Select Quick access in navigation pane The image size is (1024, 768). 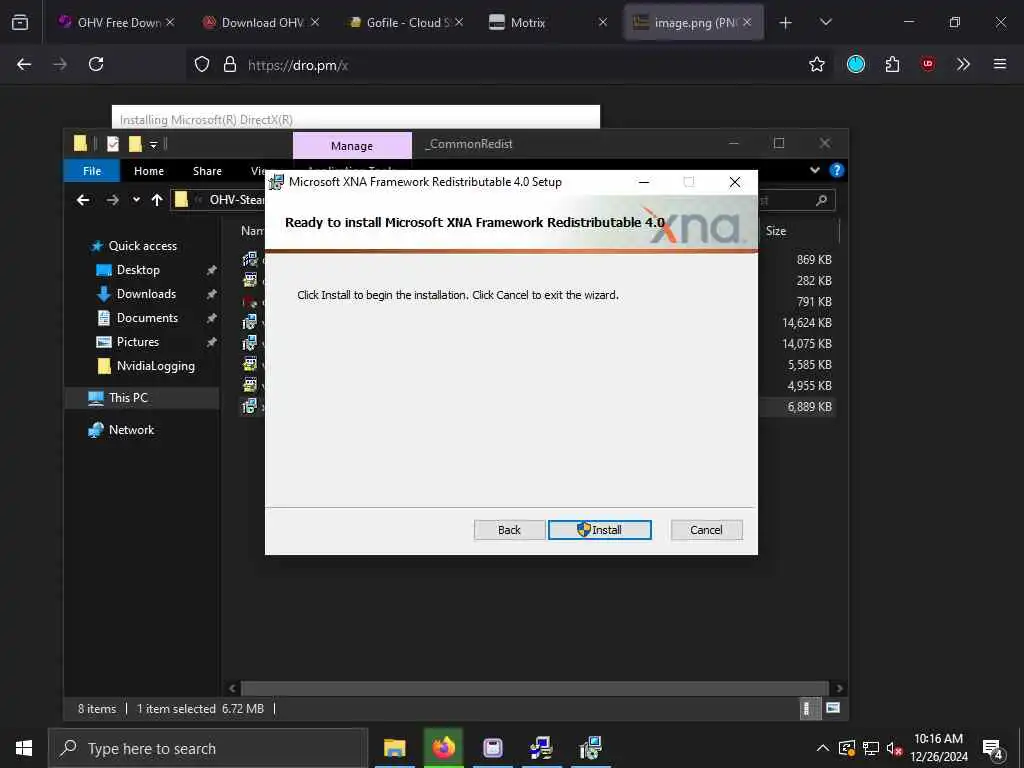click(142, 246)
